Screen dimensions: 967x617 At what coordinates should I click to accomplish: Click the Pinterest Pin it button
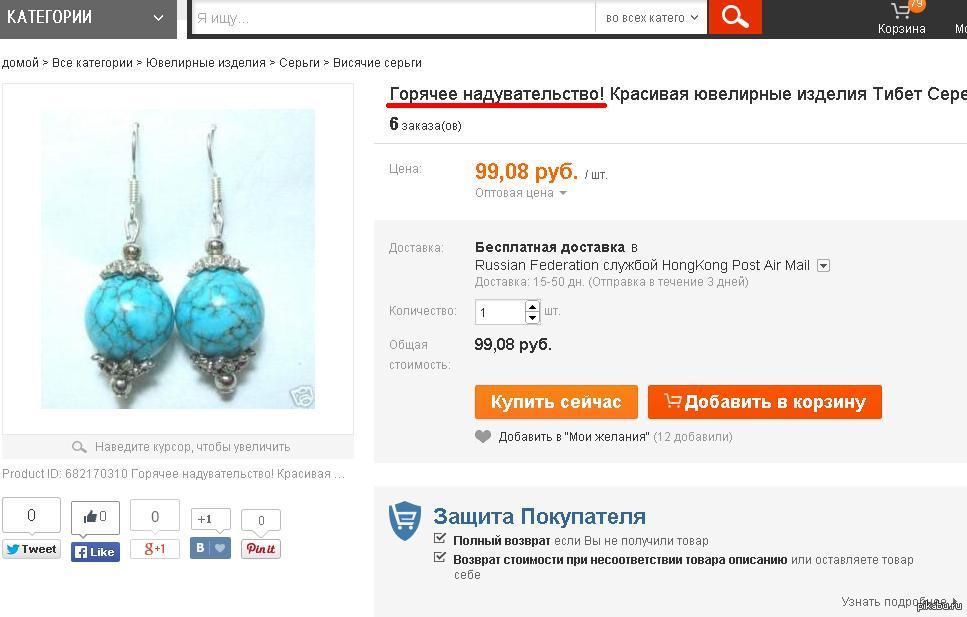point(260,549)
